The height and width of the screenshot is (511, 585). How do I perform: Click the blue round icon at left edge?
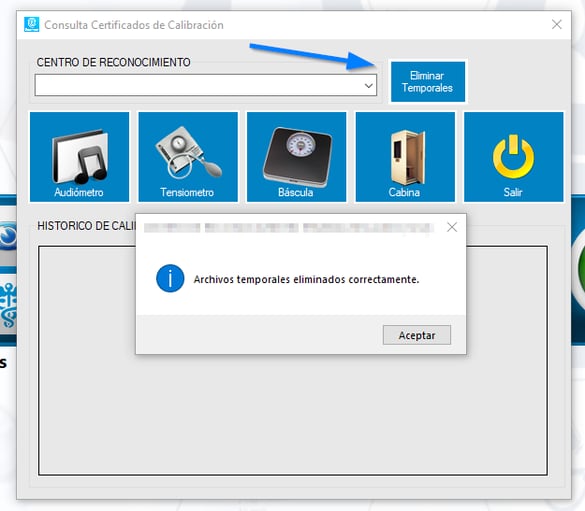(8, 236)
